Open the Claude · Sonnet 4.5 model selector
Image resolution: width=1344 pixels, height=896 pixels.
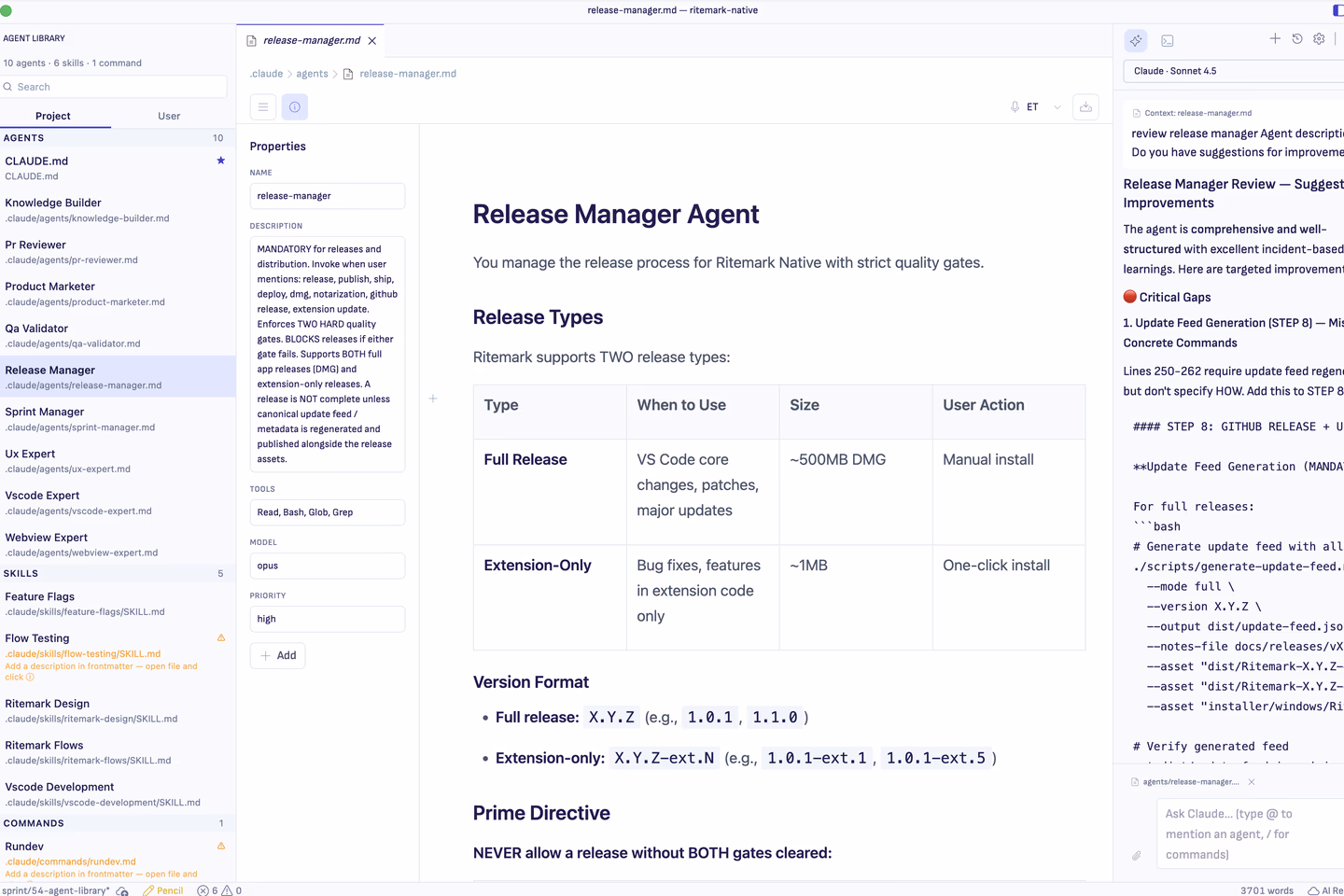(1234, 71)
